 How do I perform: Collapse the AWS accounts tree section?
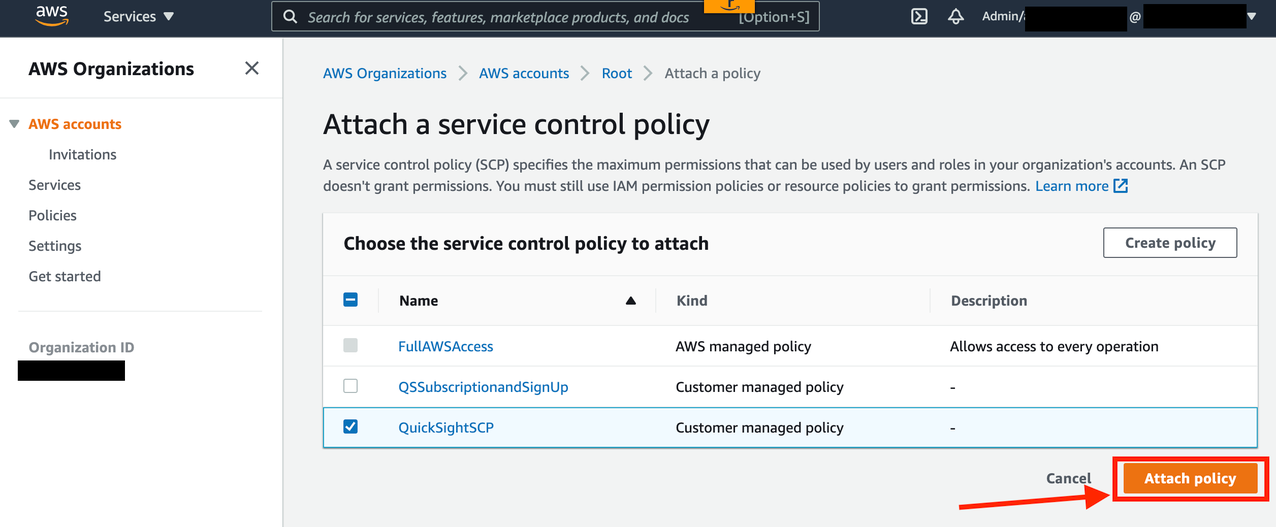[14, 124]
